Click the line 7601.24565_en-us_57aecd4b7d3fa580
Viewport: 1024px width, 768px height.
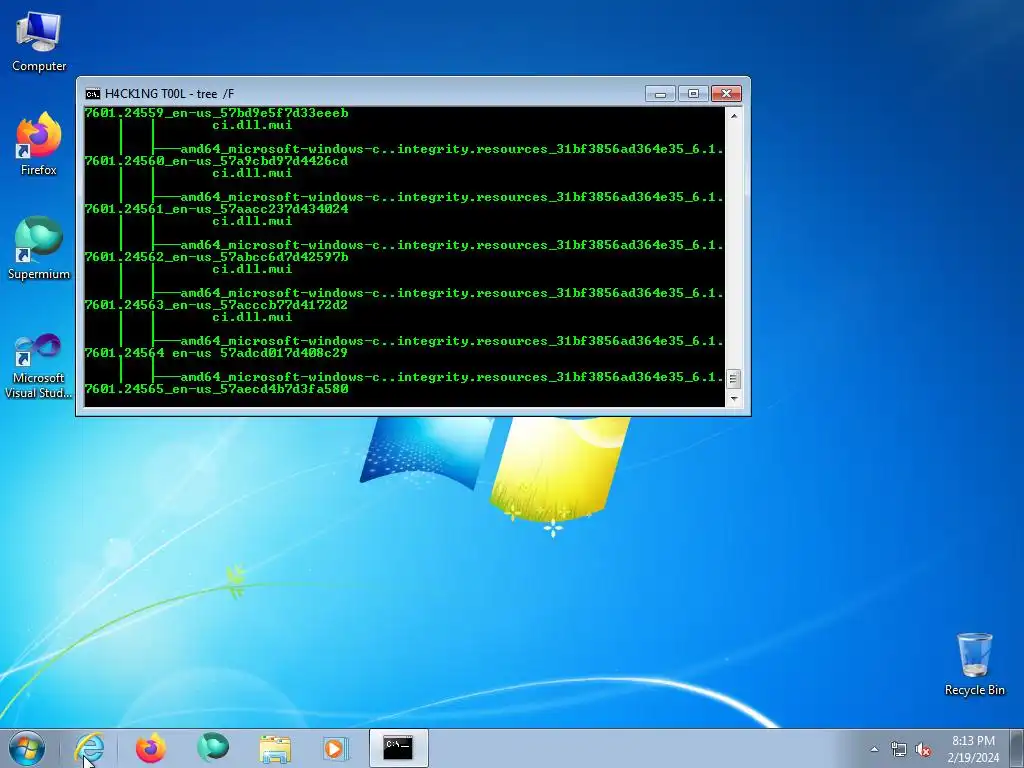216,389
